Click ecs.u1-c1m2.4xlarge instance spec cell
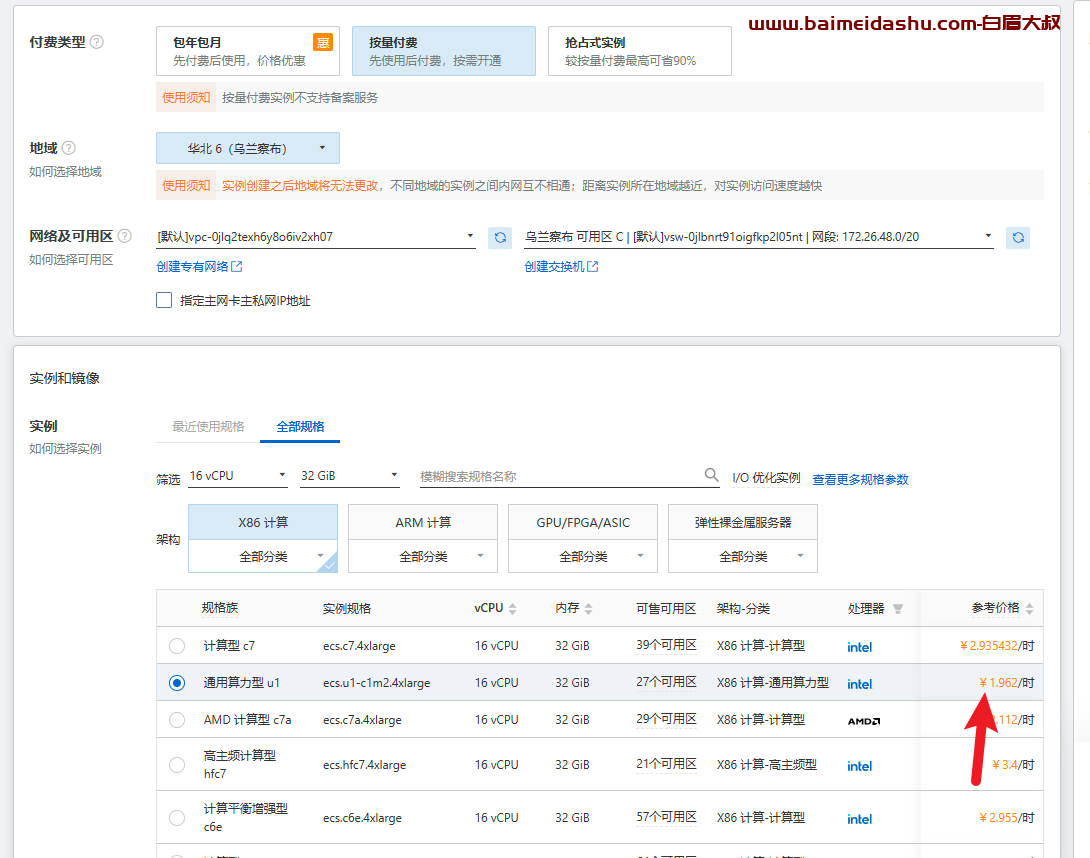The height and width of the screenshot is (858, 1090). coord(377,683)
